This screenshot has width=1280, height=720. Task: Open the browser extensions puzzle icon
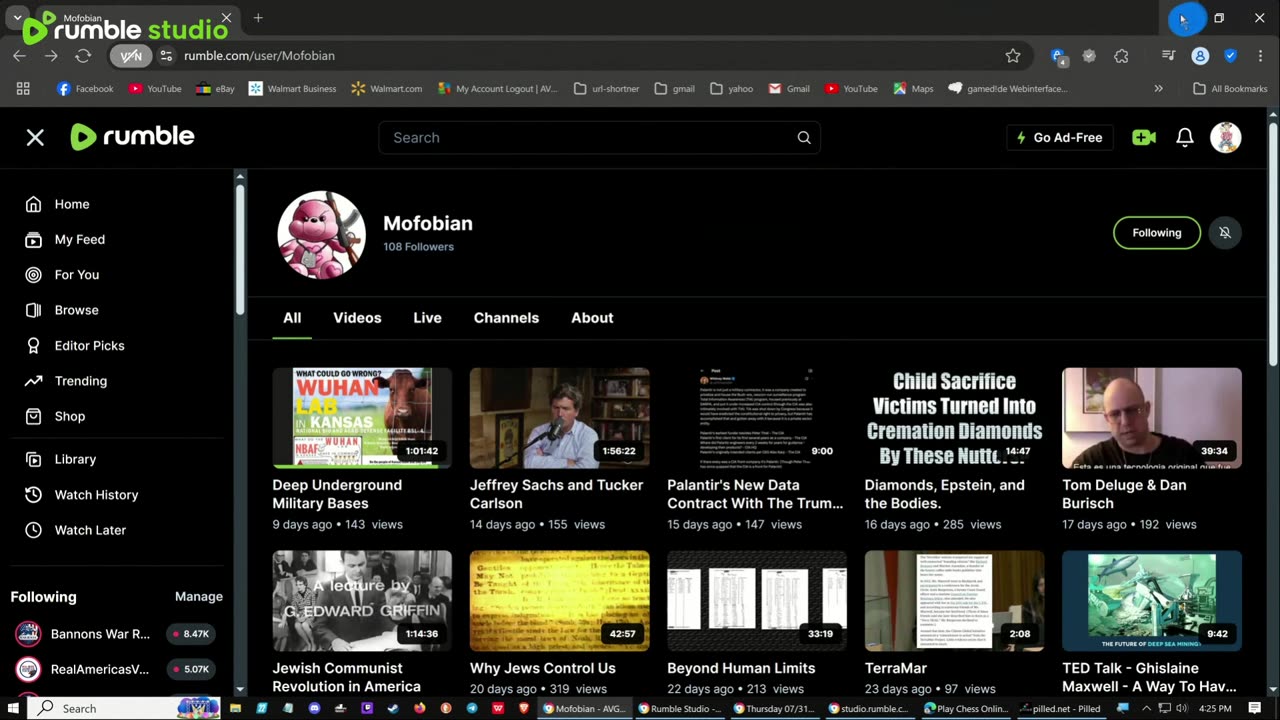[1121, 56]
